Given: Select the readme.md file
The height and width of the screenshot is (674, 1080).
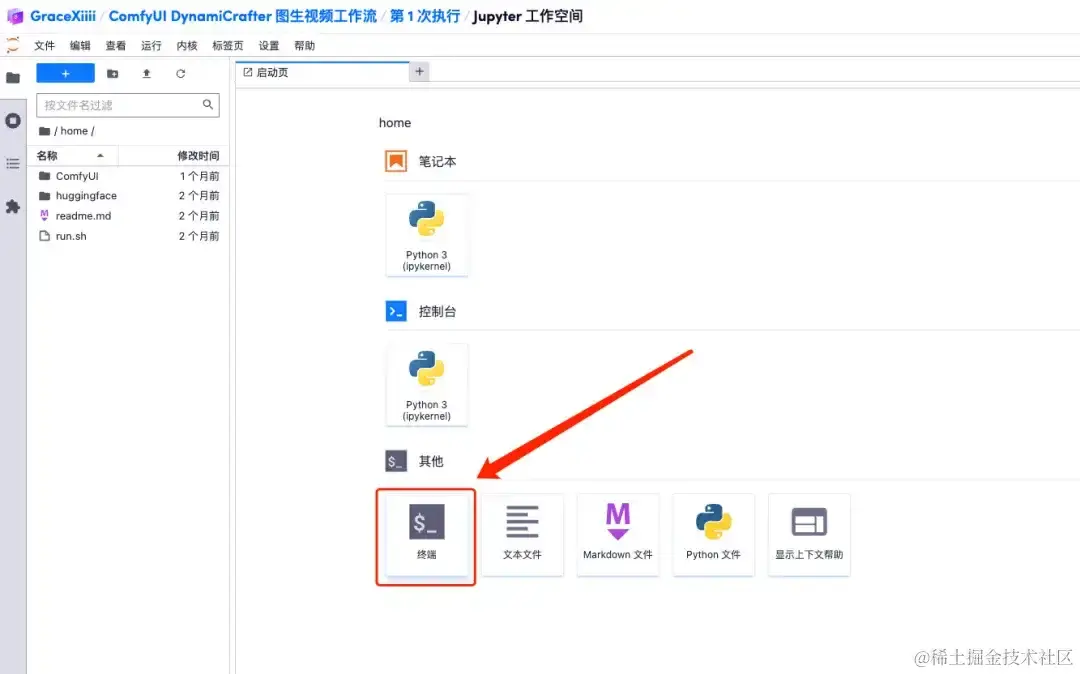Looking at the screenshot, I should click(128, 216).
